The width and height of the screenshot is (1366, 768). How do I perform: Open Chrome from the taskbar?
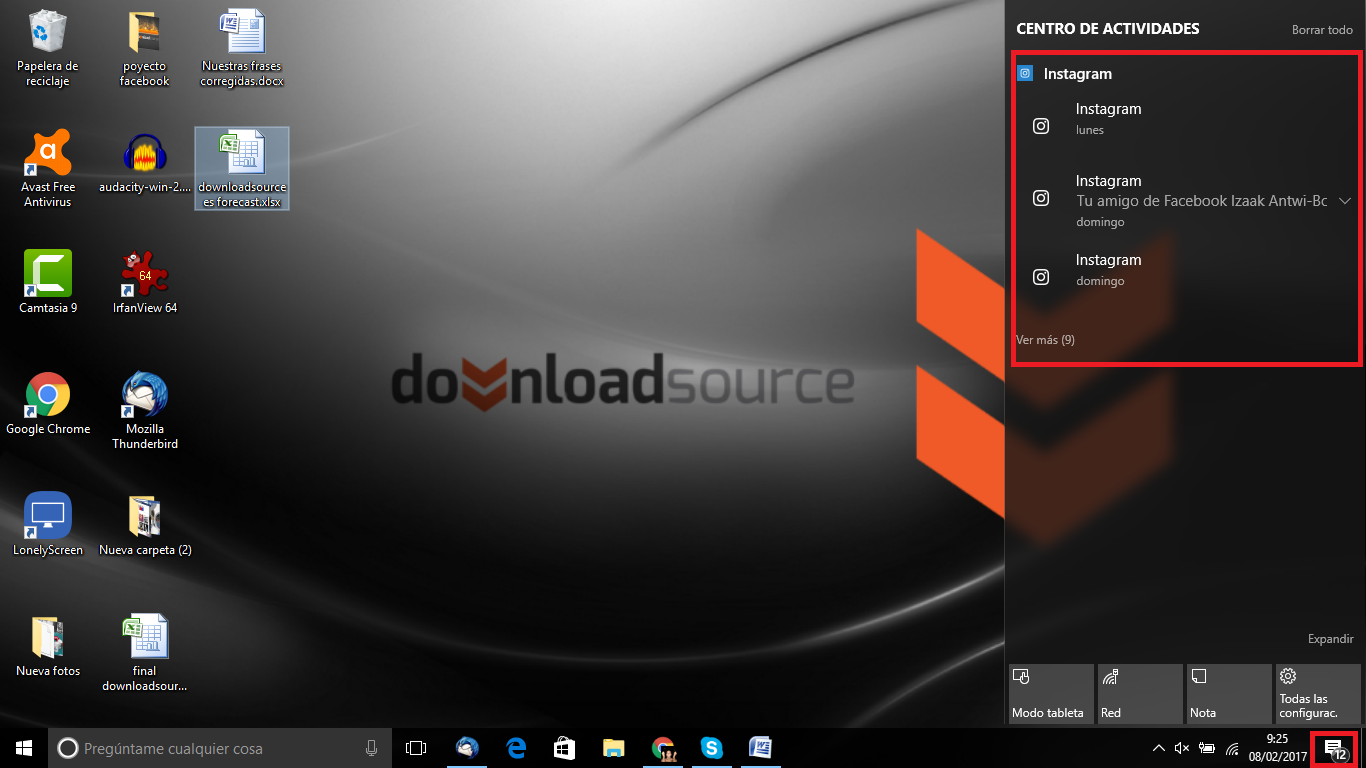click(x=663, y=748)
